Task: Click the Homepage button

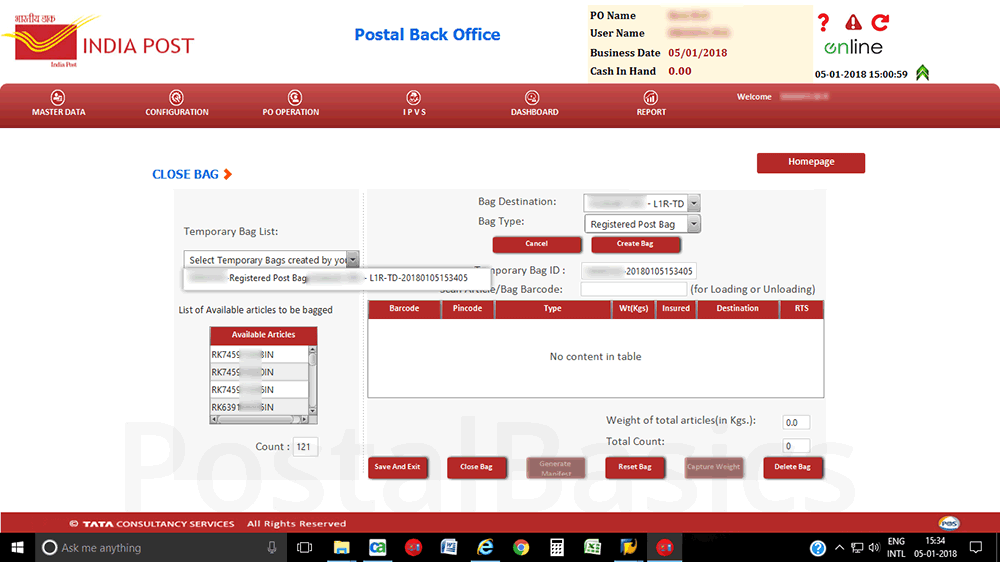Action: pyautogui.click(x=810, y=162)
